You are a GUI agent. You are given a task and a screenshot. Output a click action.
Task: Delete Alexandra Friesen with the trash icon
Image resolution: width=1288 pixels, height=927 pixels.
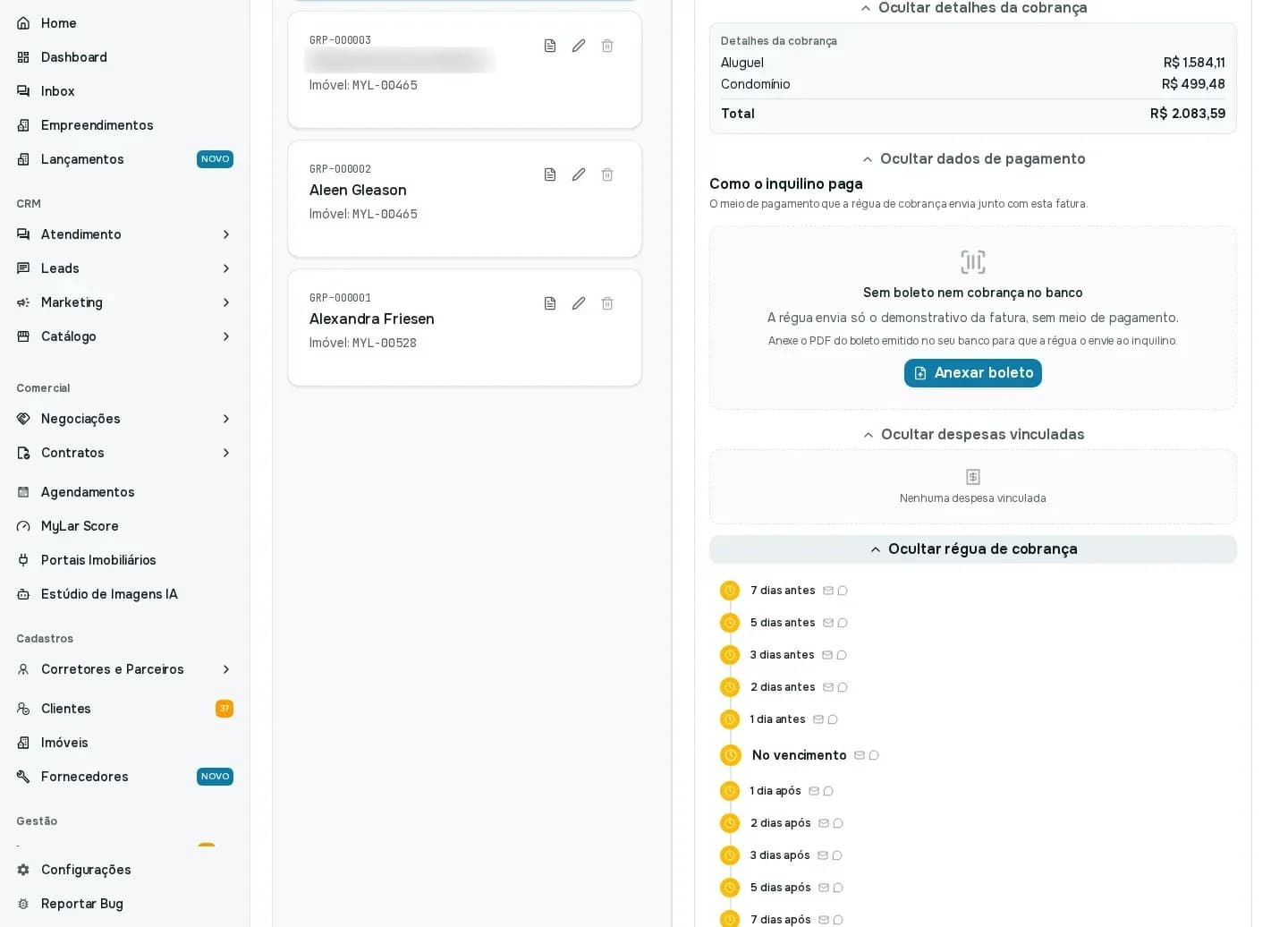[x=607, y=303]
